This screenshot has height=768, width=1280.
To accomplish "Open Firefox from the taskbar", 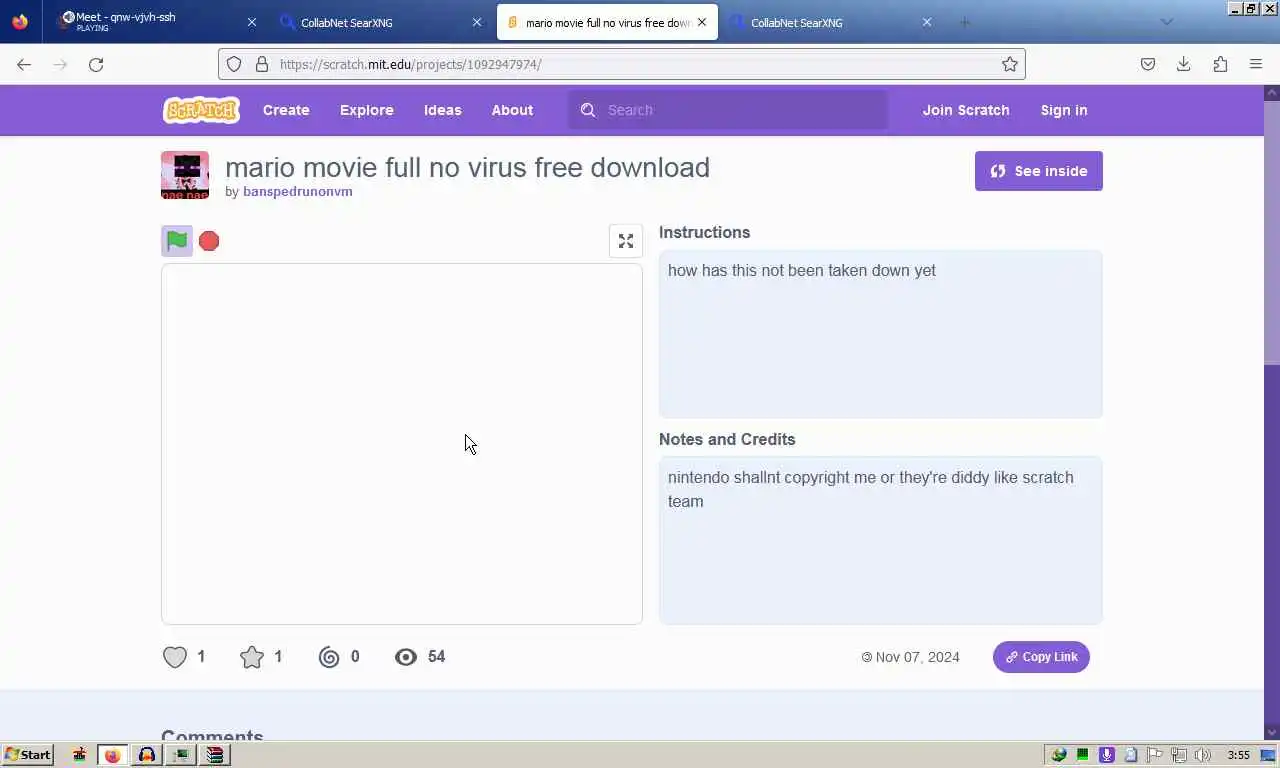I will (112, 755).
